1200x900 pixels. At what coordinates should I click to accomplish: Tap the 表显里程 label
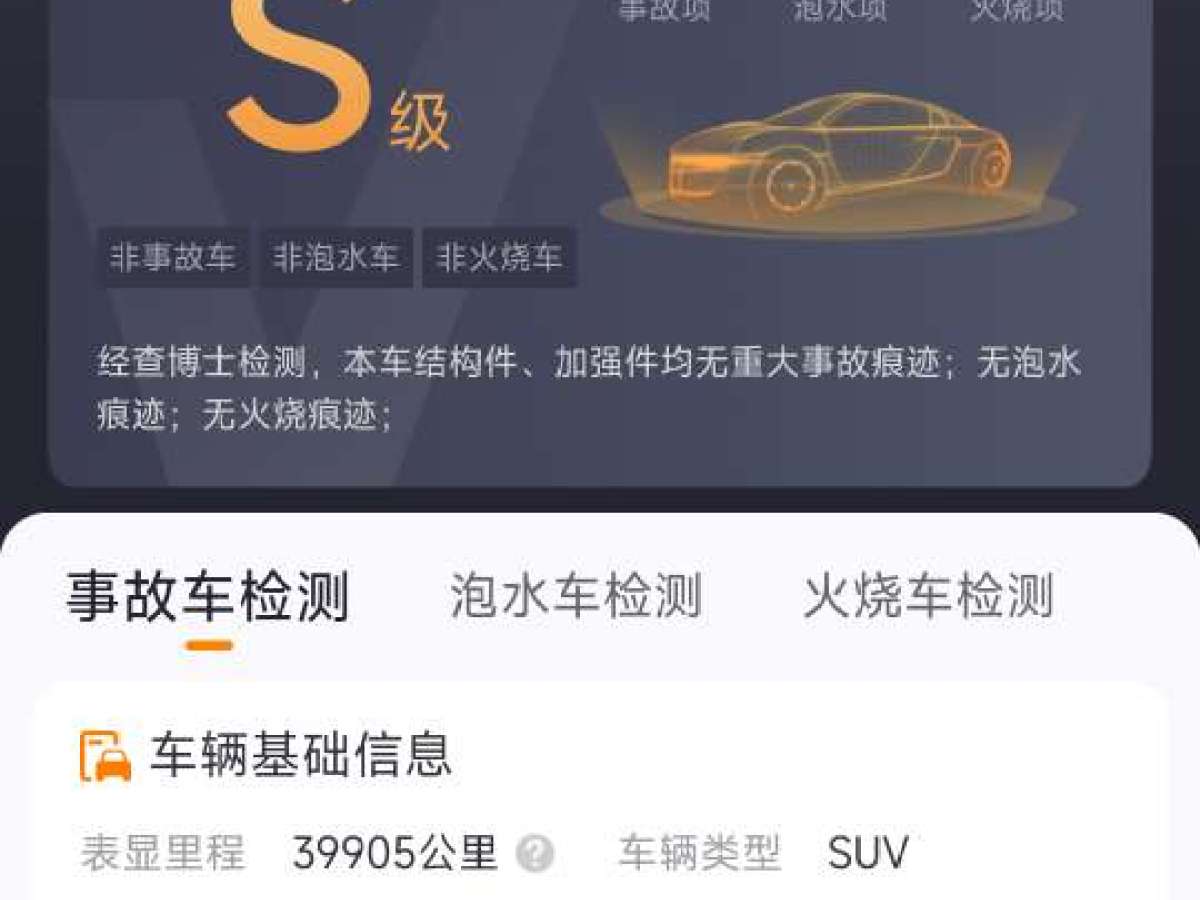coord(162,854)
